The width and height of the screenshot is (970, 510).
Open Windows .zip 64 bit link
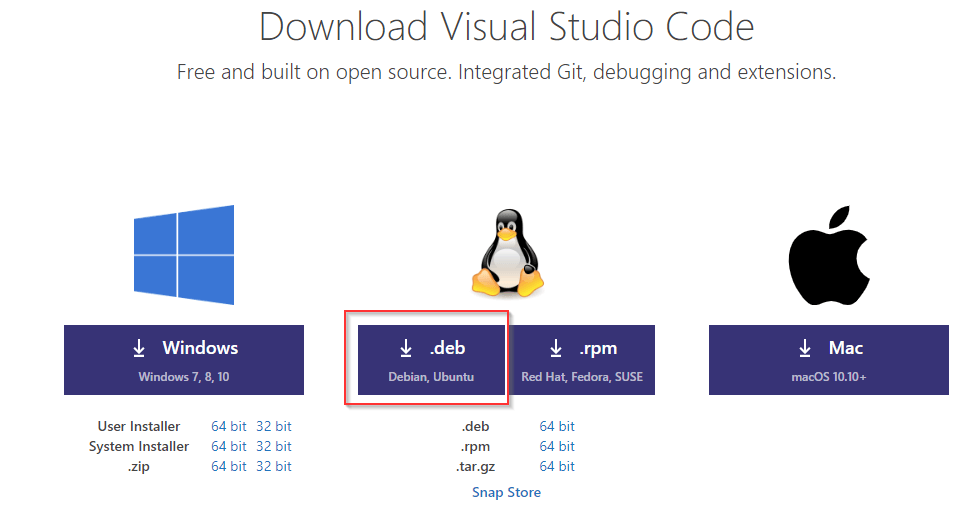pos(228,466)
